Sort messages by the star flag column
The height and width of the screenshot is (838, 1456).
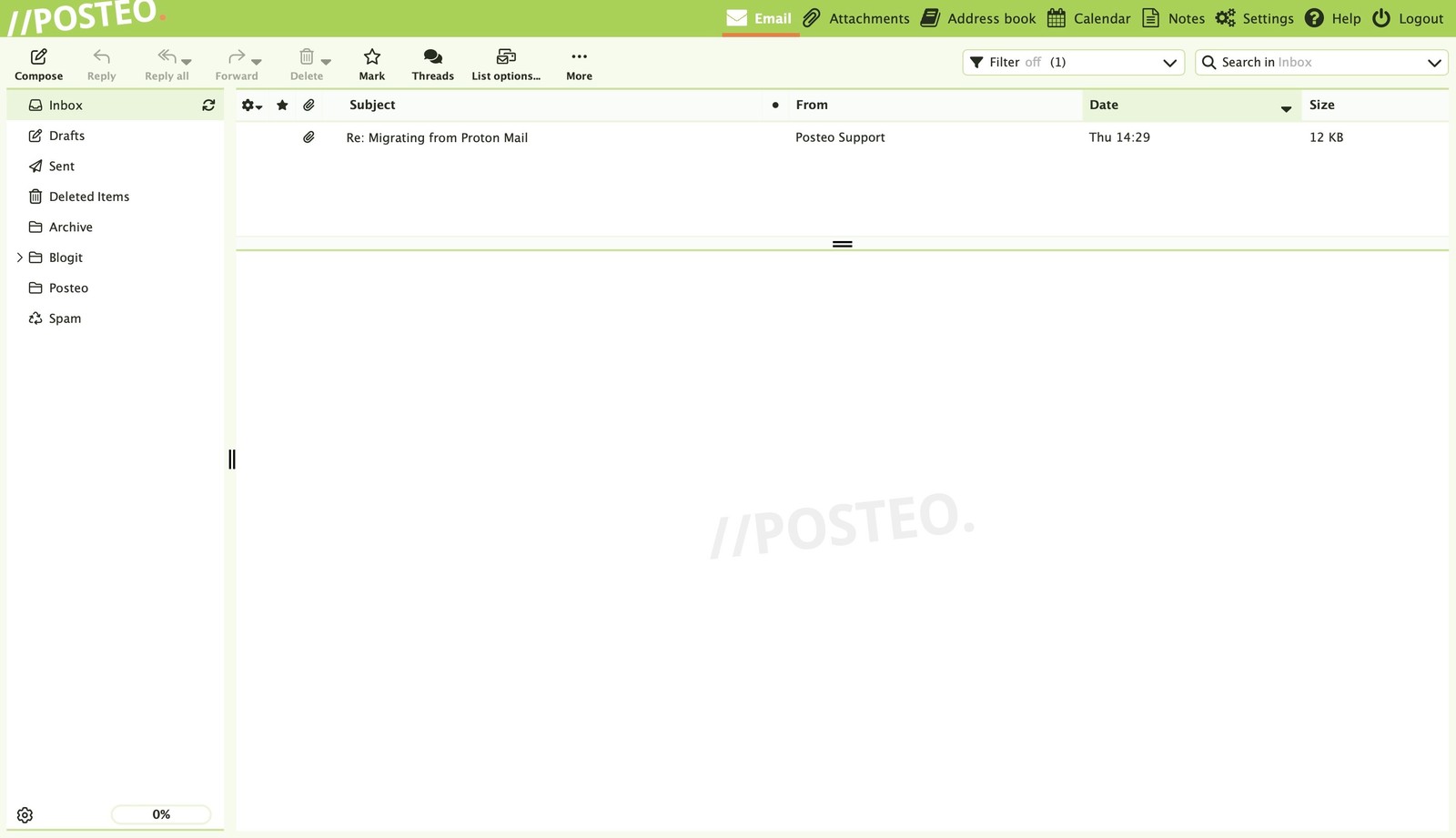[x=282, y=106]
